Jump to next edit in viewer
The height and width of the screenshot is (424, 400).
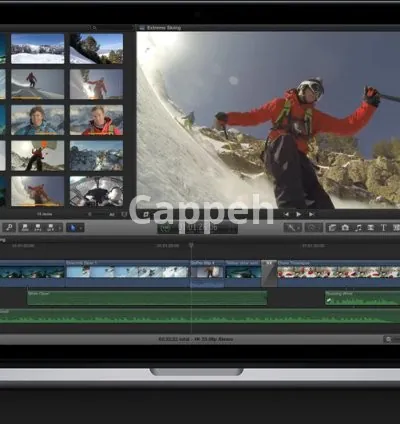[x=312, y=214]
